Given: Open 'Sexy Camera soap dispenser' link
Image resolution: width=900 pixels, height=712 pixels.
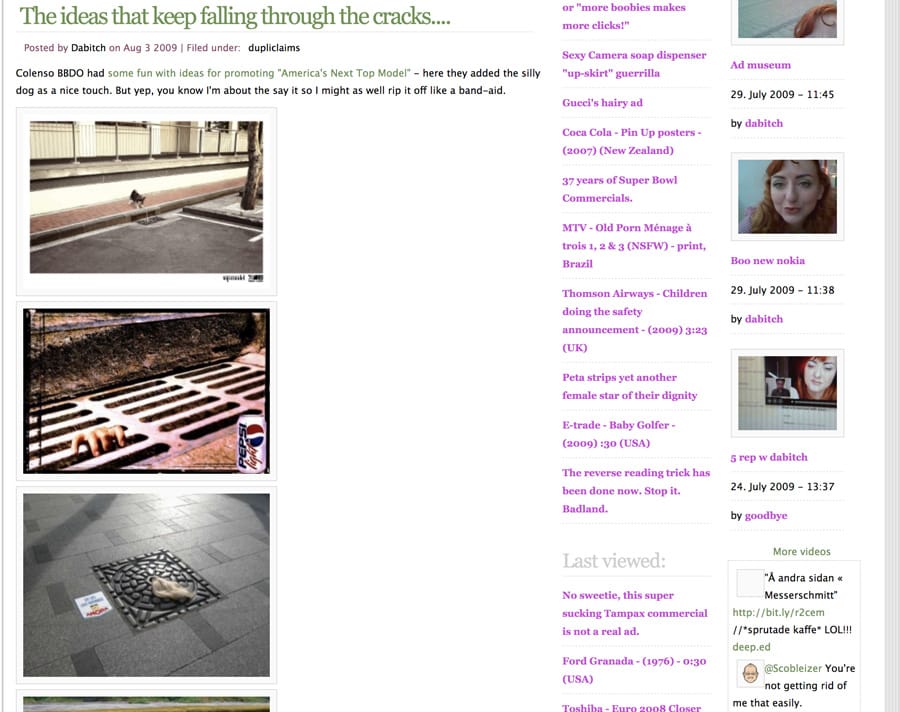Looking at the screenshot, I should (x=634, y=64).
